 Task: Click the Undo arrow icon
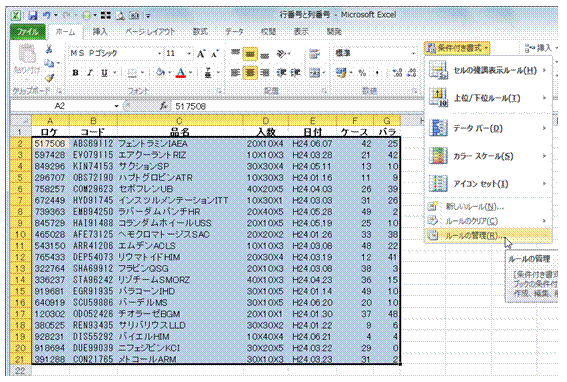click(x=47, y=15)
